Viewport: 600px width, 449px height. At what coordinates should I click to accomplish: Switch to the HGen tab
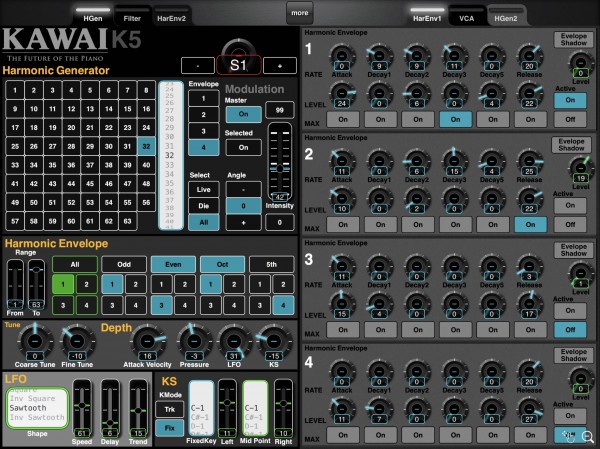tap(93, 16)
